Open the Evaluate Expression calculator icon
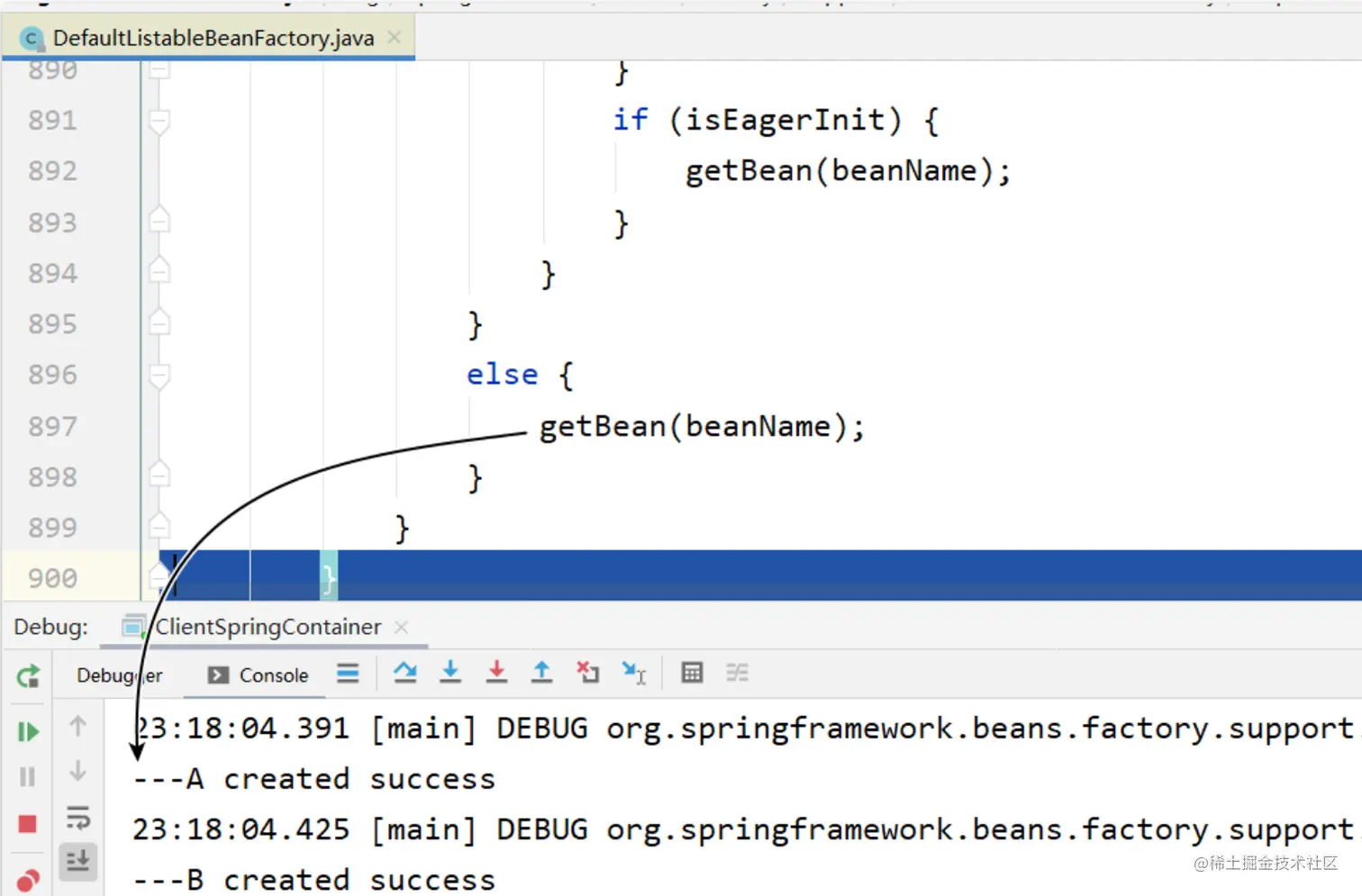The image size is (1362, 896). click(692, 673)
